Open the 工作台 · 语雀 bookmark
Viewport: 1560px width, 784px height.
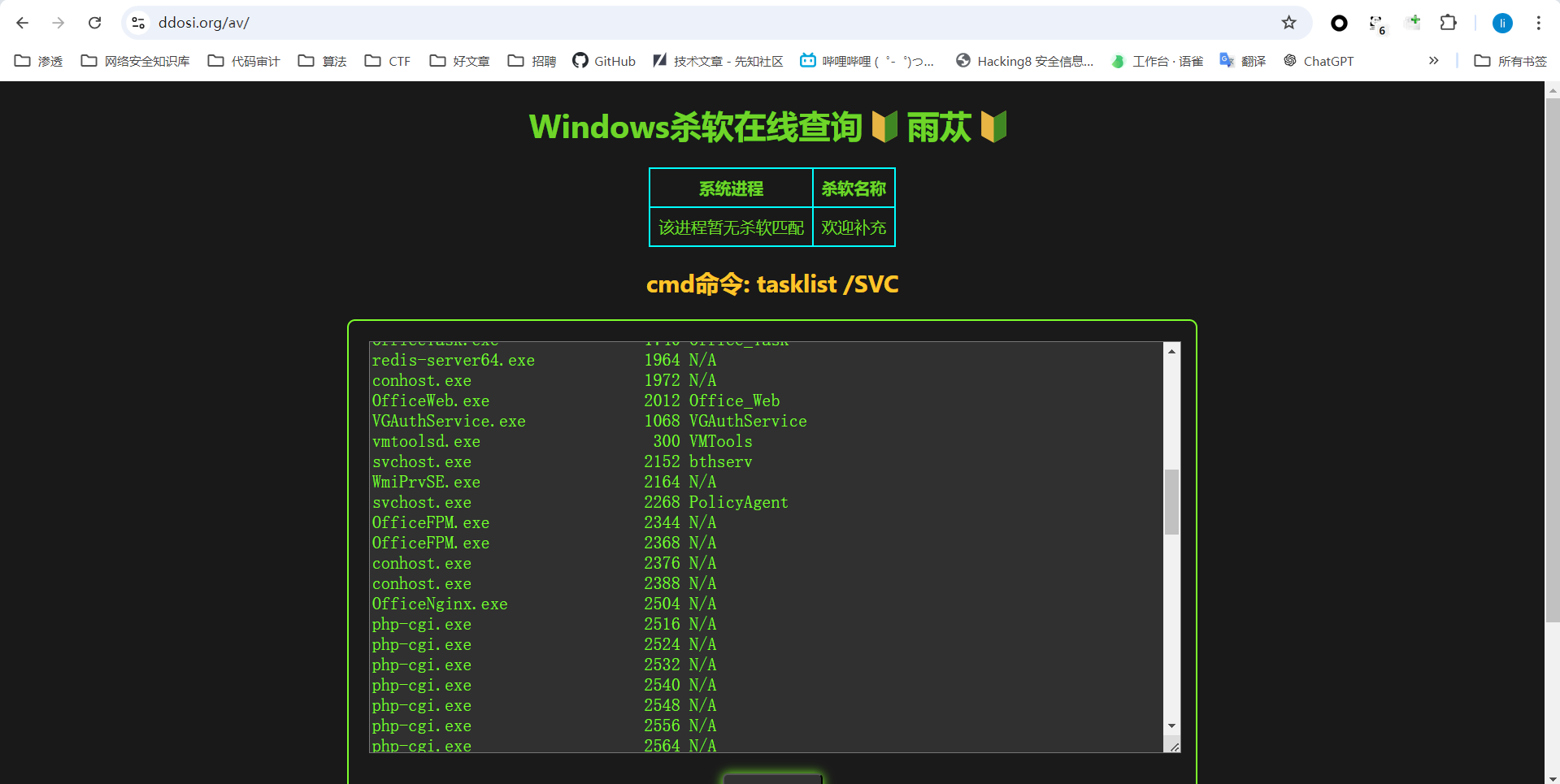click(1157, 61)
